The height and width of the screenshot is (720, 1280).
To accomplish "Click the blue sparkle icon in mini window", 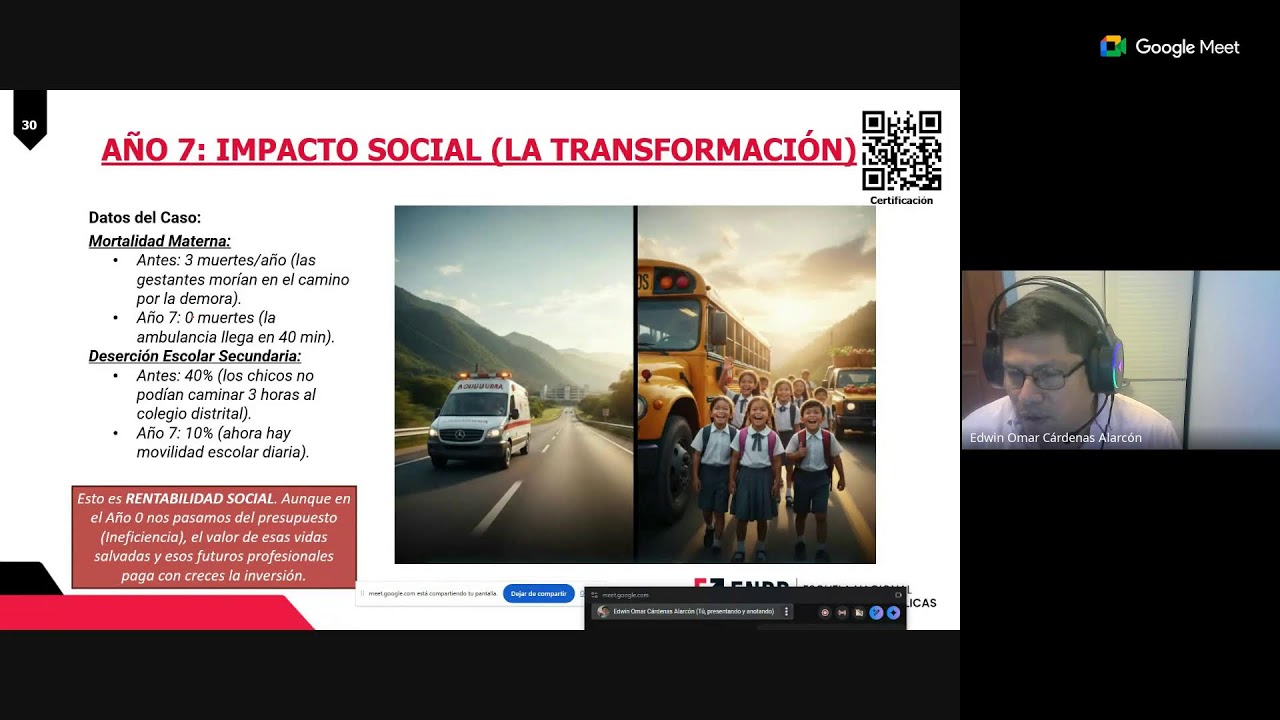I will [x=893, y=612].
